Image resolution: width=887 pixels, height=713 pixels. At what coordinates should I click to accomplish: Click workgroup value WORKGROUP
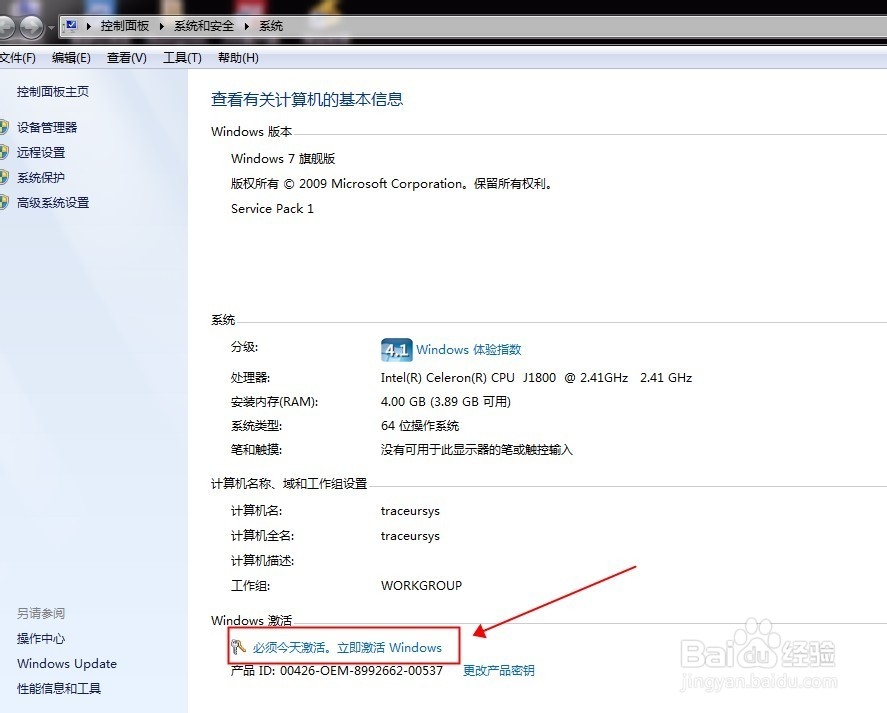pos(421,586)
